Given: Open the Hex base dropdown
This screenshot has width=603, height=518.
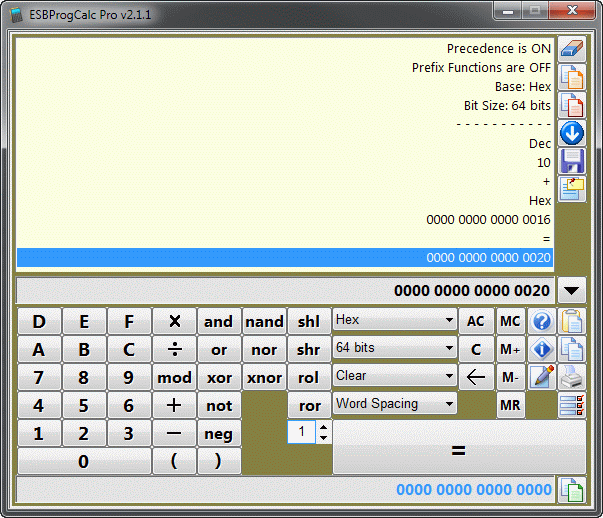Looking at the screenshot, I should pyautogui.click(x=395, y=320).
